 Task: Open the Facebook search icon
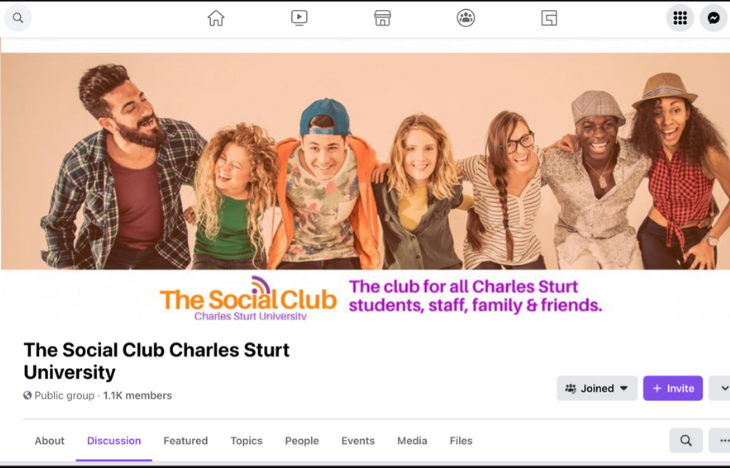point(18,18)
